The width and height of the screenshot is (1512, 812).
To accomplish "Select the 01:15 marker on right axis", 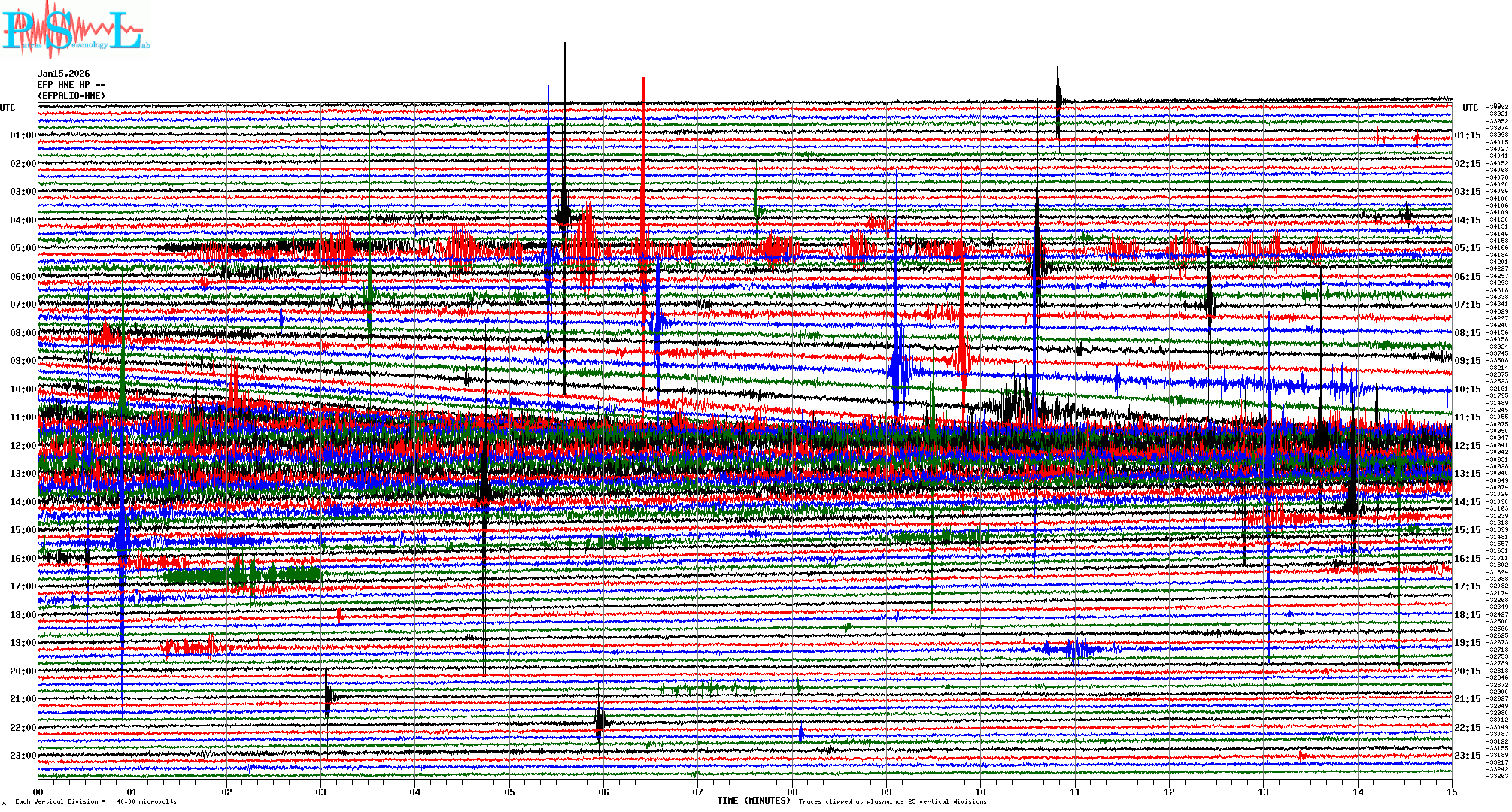I will coord(1467,135).
